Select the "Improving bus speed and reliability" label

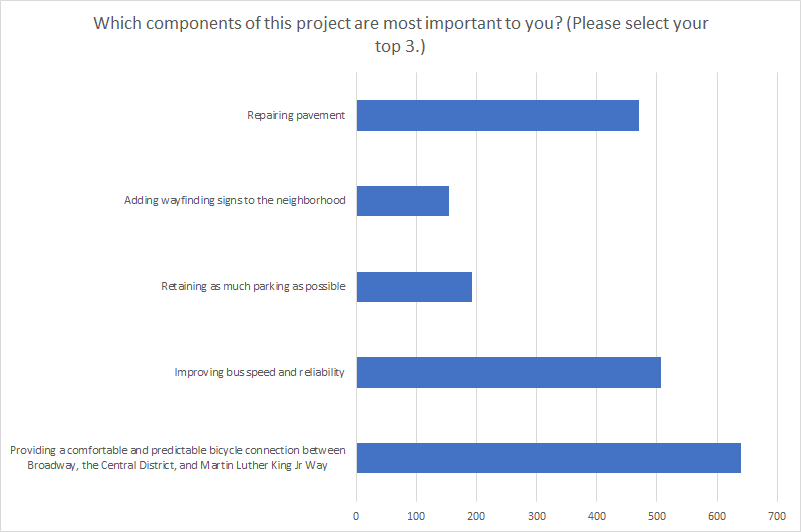click(x=259, y=373)
